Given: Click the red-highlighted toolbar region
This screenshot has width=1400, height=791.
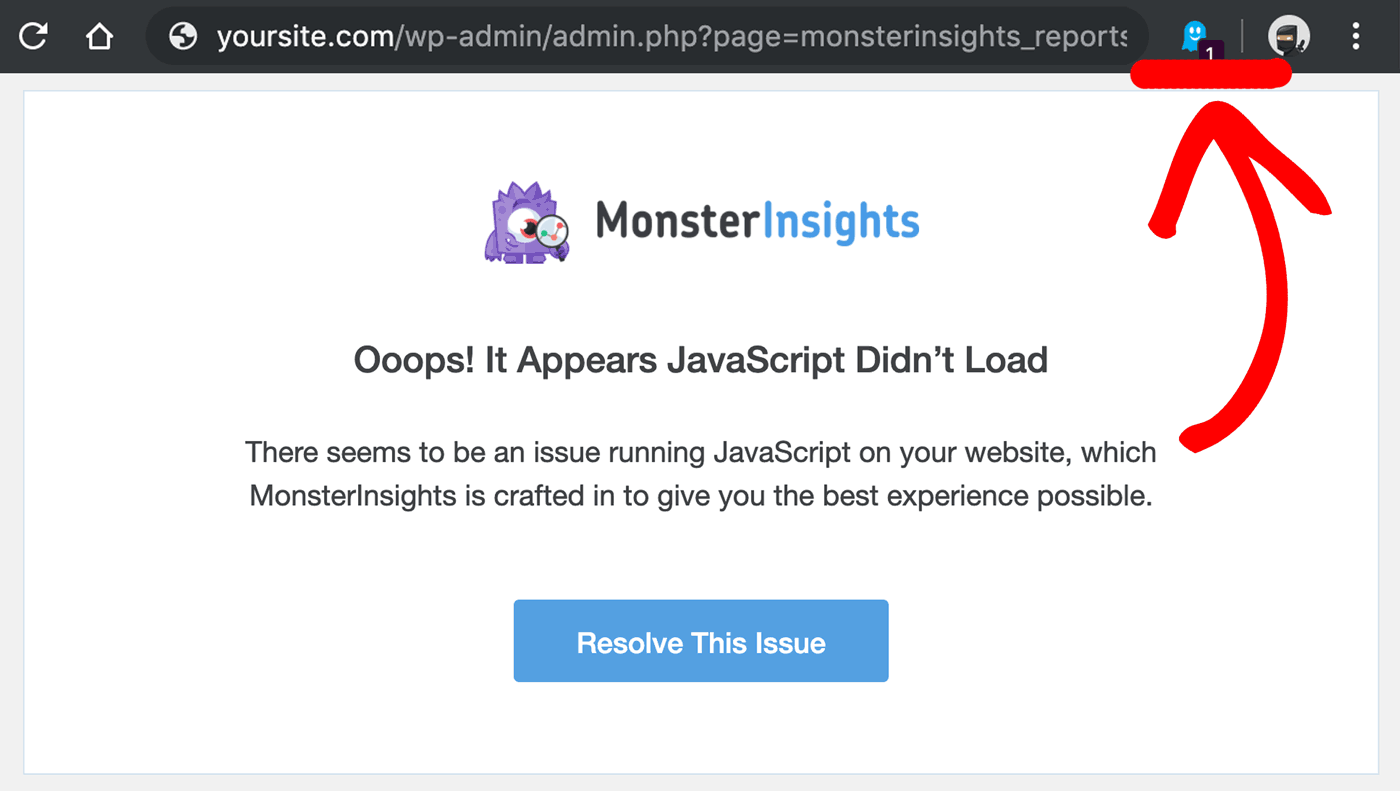Looking at the screenshot, I should (x=1210, y=73).
